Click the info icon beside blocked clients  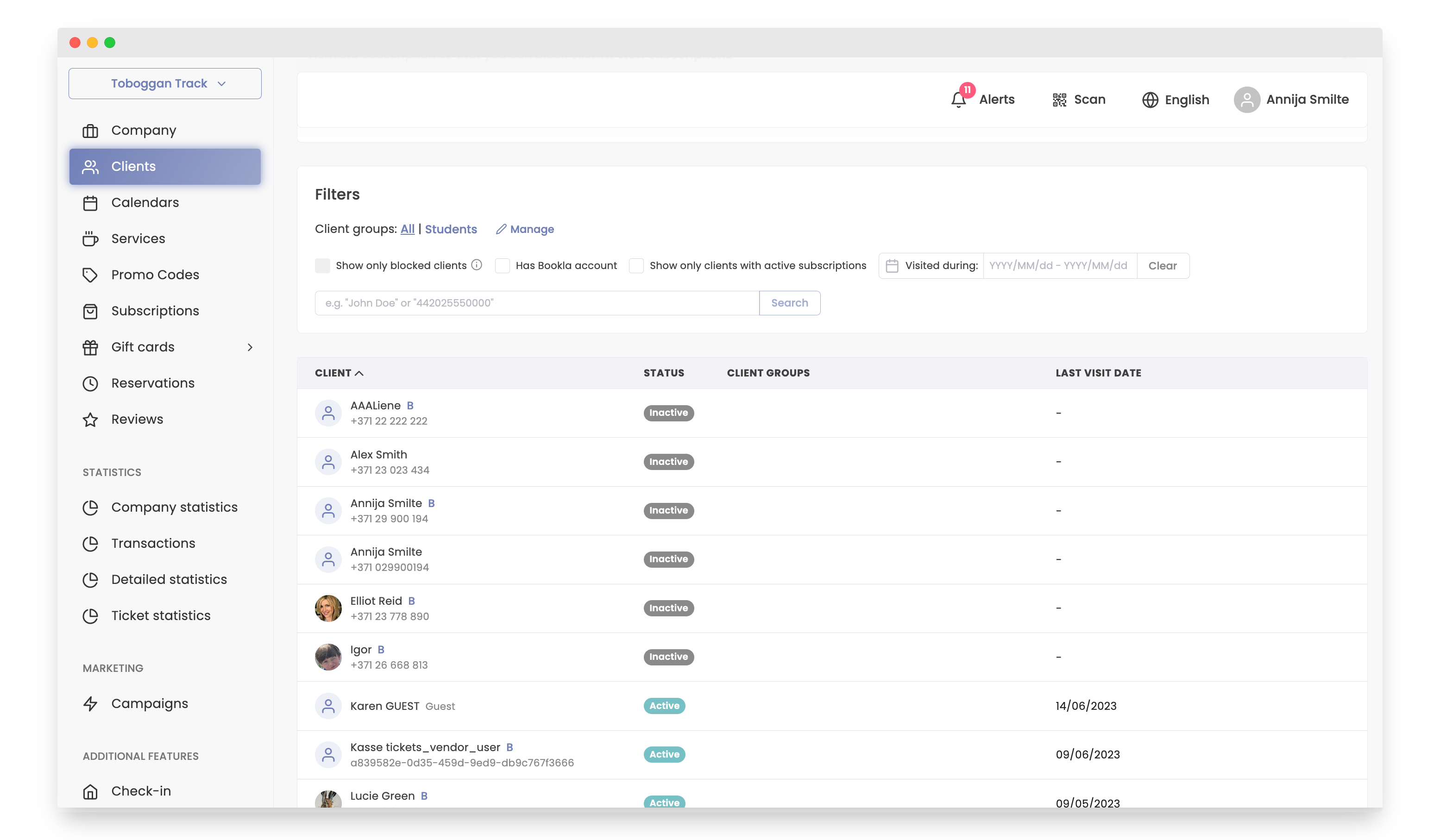[x=477, y=265]
